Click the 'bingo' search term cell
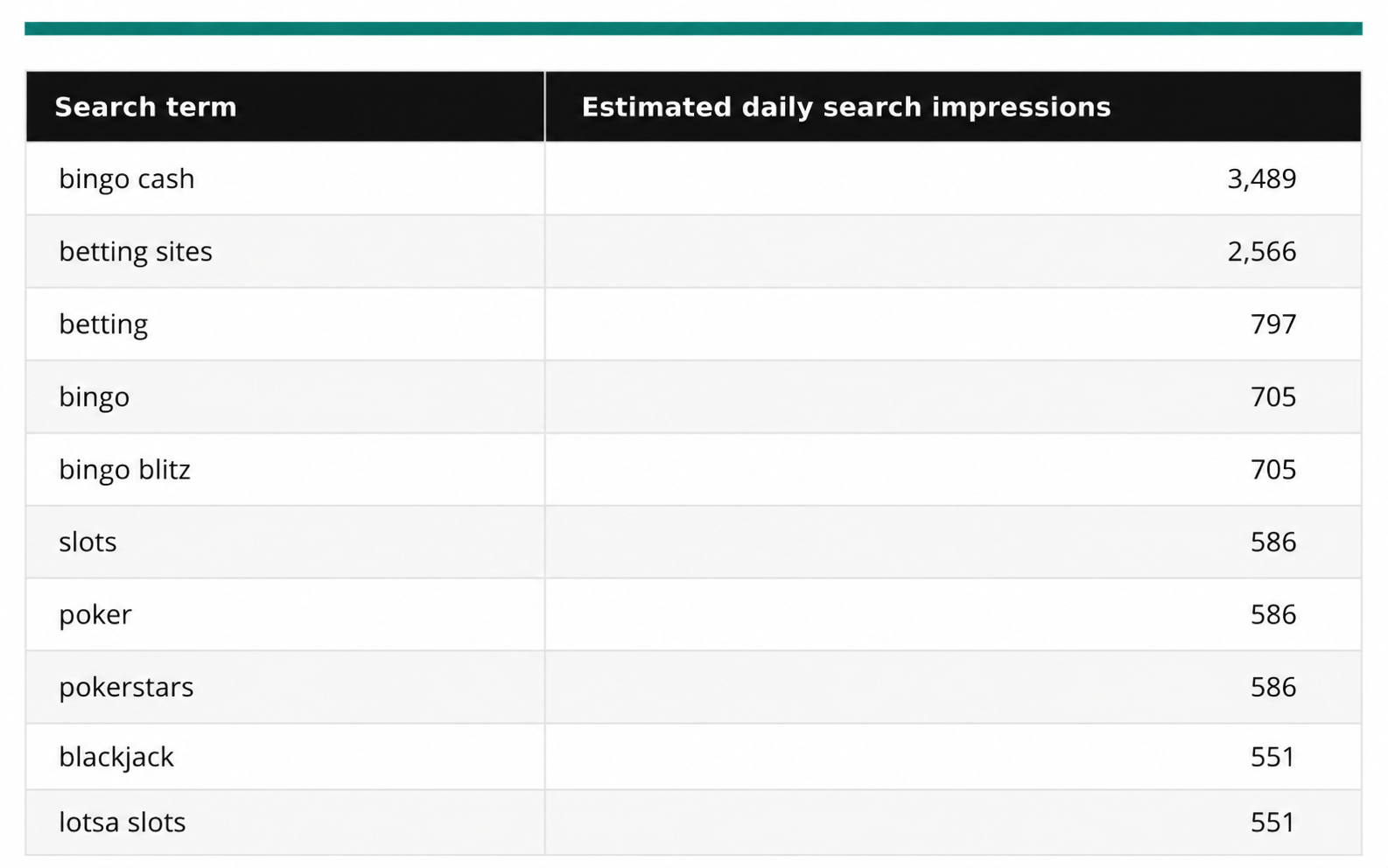Viewport: 1388px width, 868px height. tap(95, 396)
